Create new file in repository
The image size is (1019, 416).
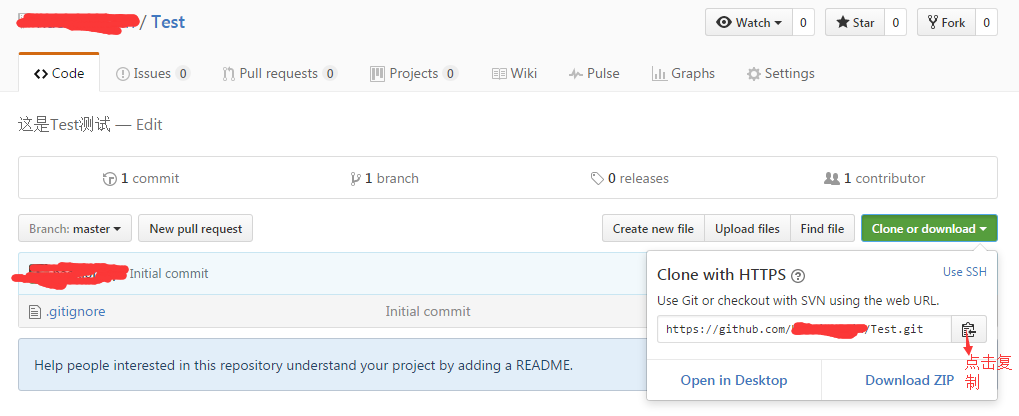653,229
